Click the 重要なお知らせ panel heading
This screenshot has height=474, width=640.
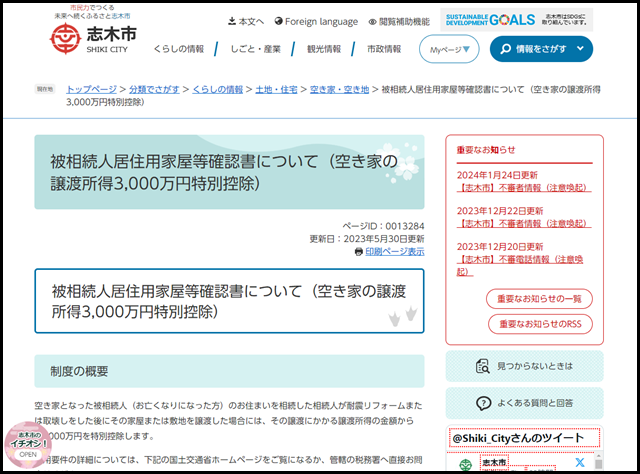pos(486,150)
